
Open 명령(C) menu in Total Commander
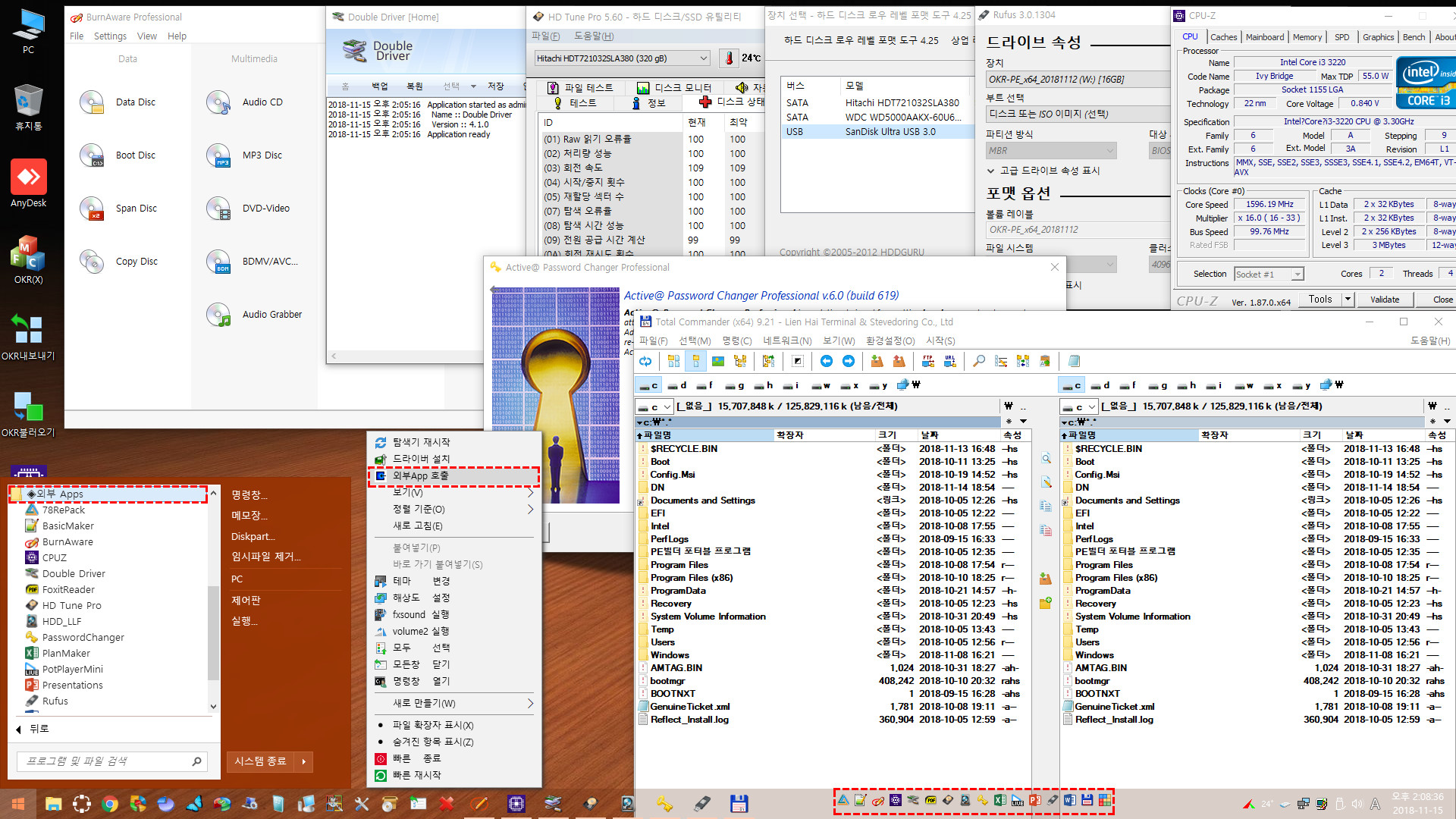pos(736,341)
